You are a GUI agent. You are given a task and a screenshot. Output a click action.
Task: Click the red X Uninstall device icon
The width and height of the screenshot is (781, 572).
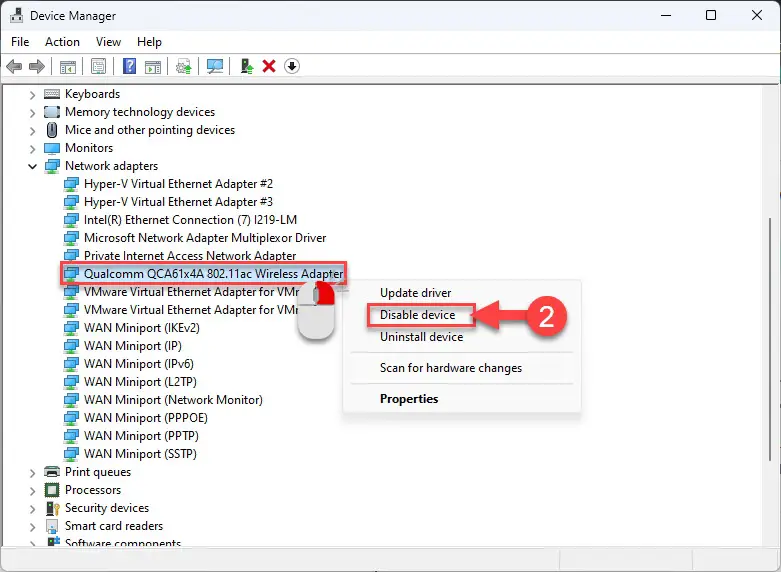pos(269,66)
